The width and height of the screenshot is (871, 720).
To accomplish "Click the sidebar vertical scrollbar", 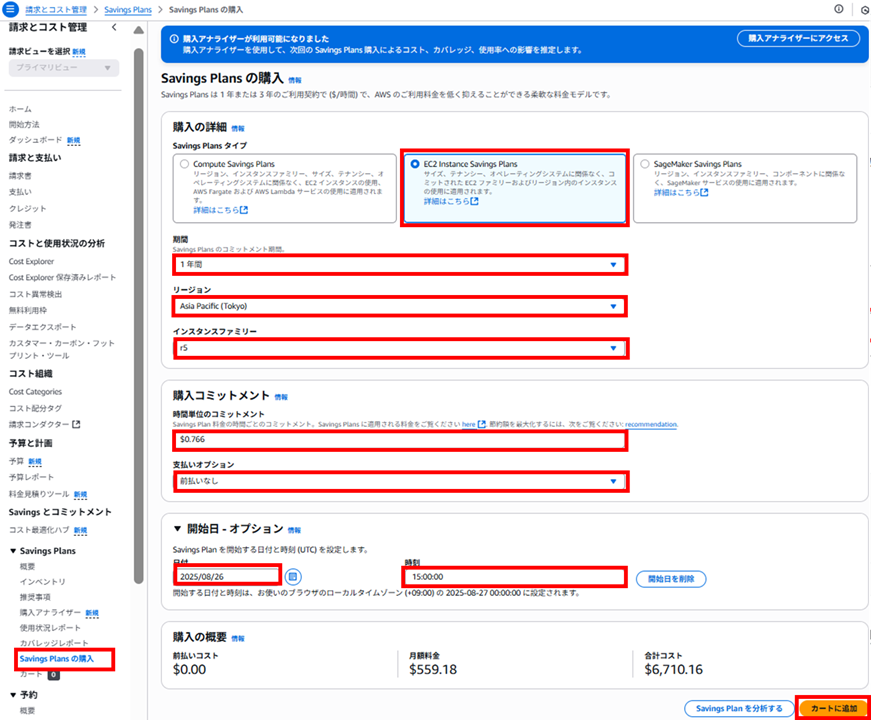I will [139, 317].
